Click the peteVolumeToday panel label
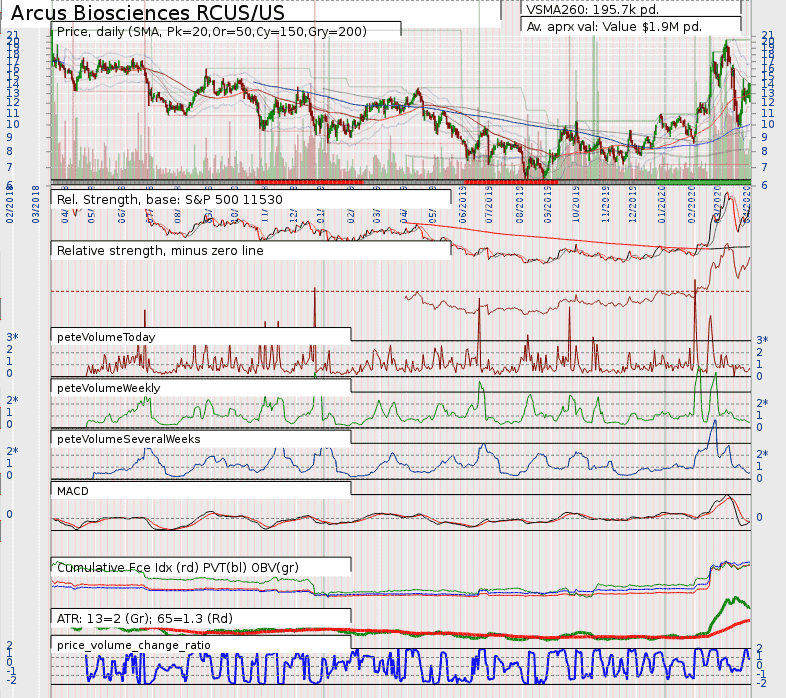The height and width of the screenshot is (698, 786). pos(106,337)
